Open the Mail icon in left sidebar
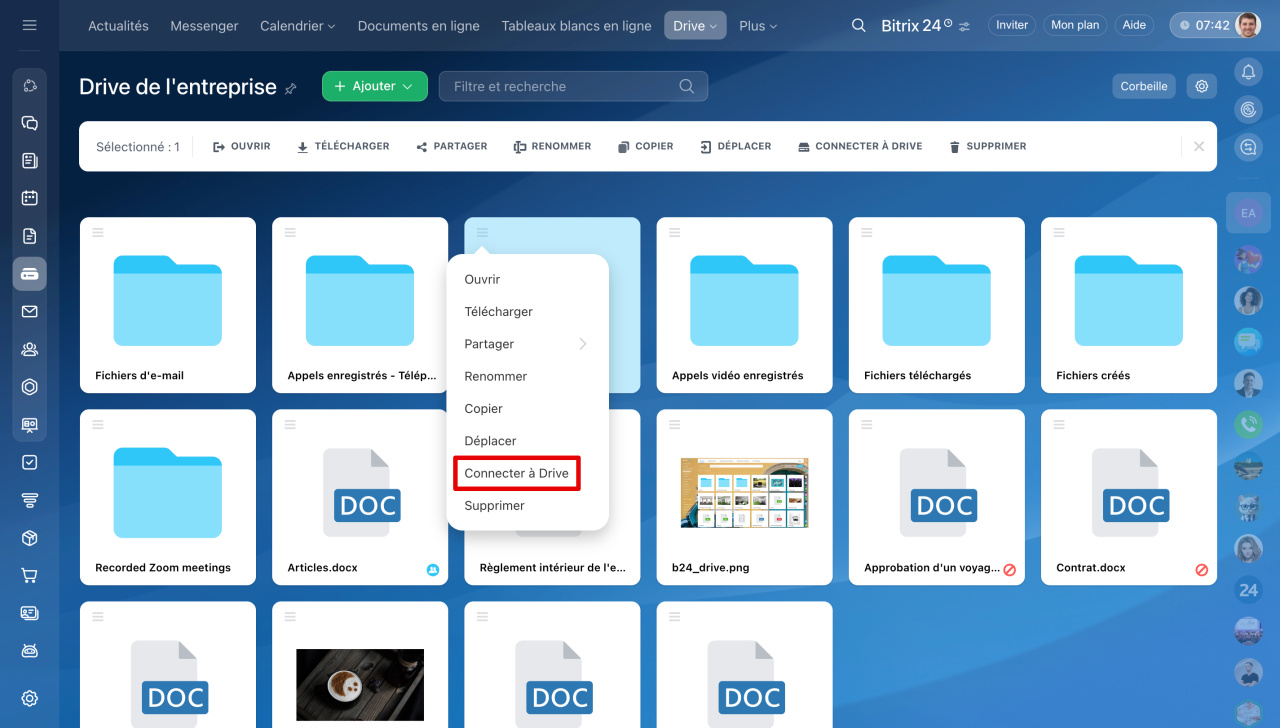The image size is (1280, 728). pyautogui.click(x=29, y=312)
